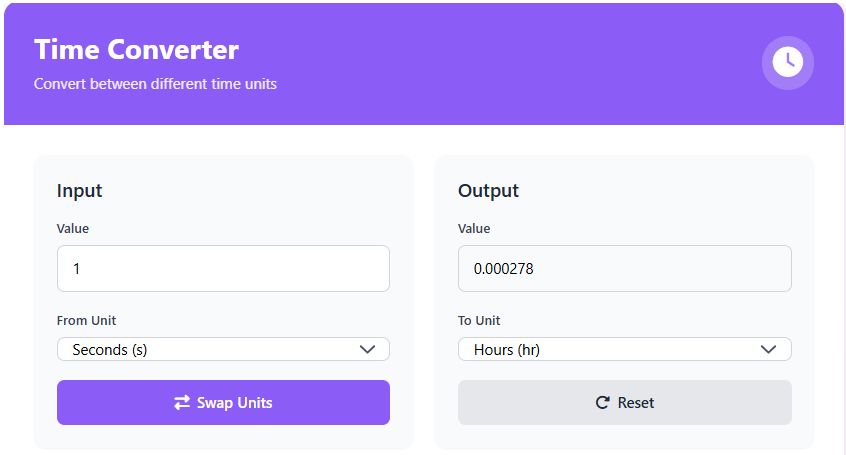
Task: Click the To Unit label
Action: pyautogui.click(x=479, y=321)
